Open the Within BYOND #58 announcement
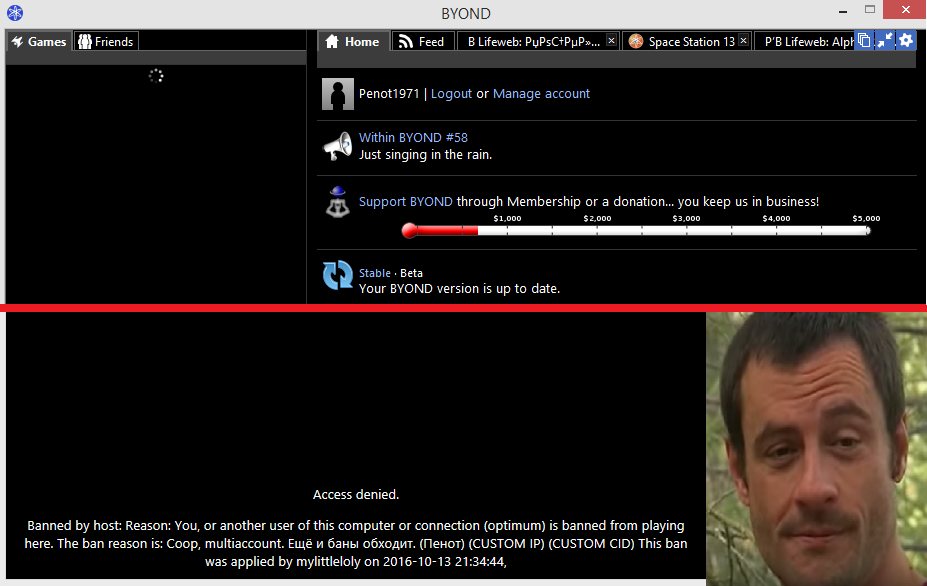 413,137
